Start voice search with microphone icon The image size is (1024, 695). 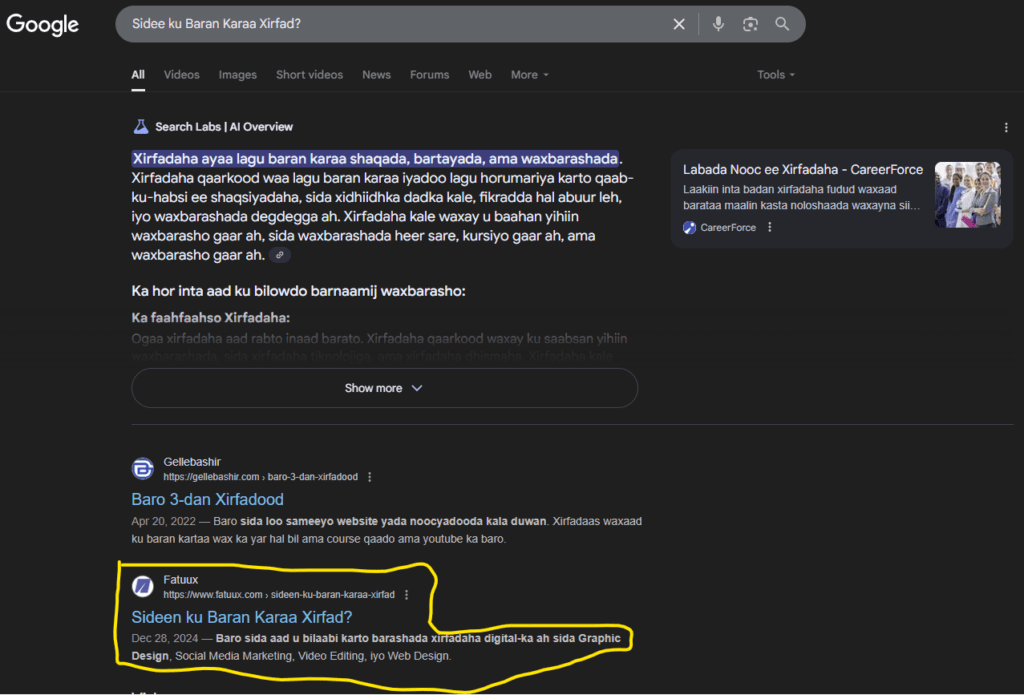coord(718,24)
